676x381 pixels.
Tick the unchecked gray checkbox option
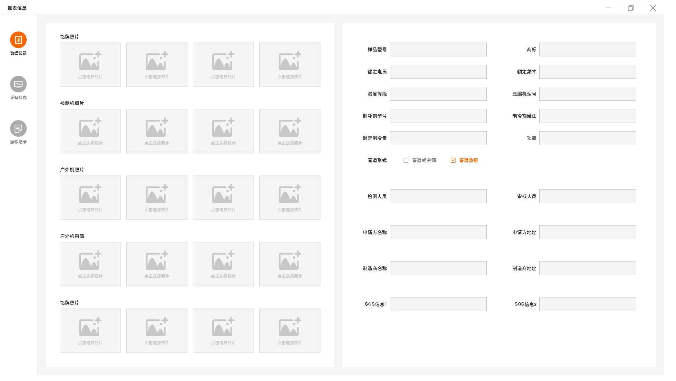406,160
